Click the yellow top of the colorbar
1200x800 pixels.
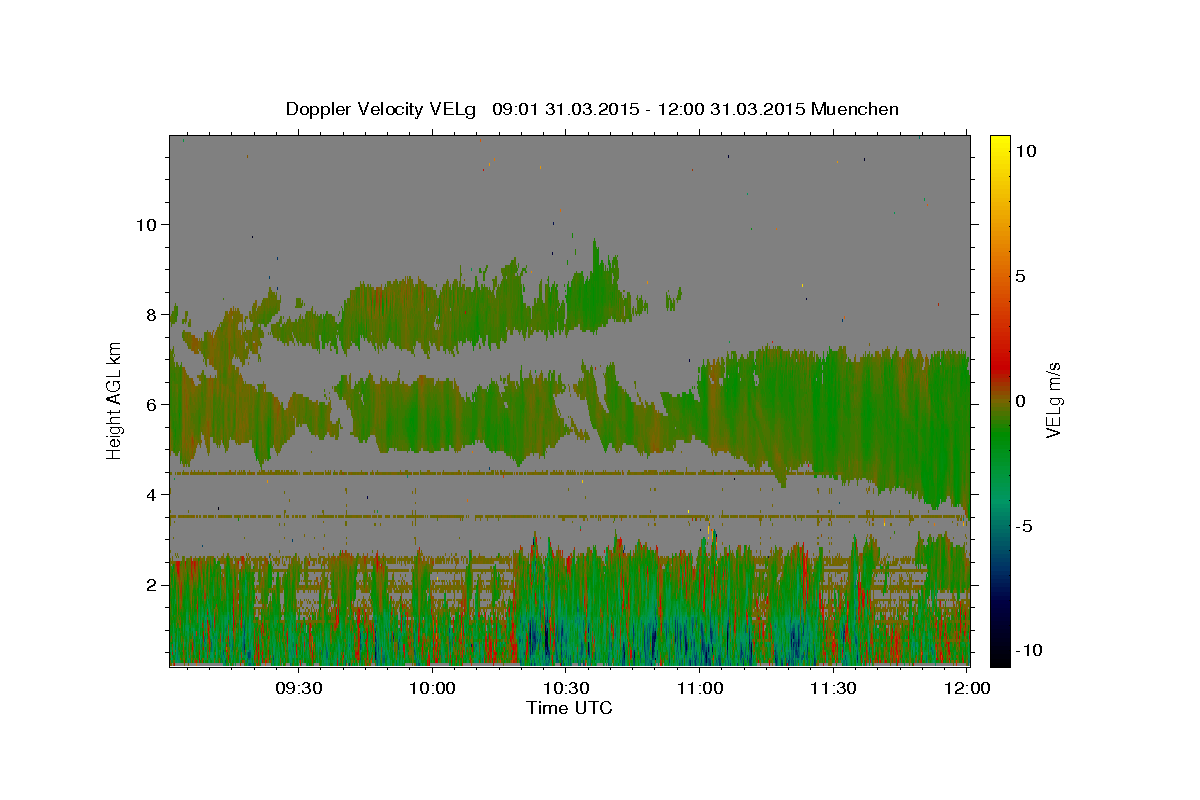(x=1000, y=145)
